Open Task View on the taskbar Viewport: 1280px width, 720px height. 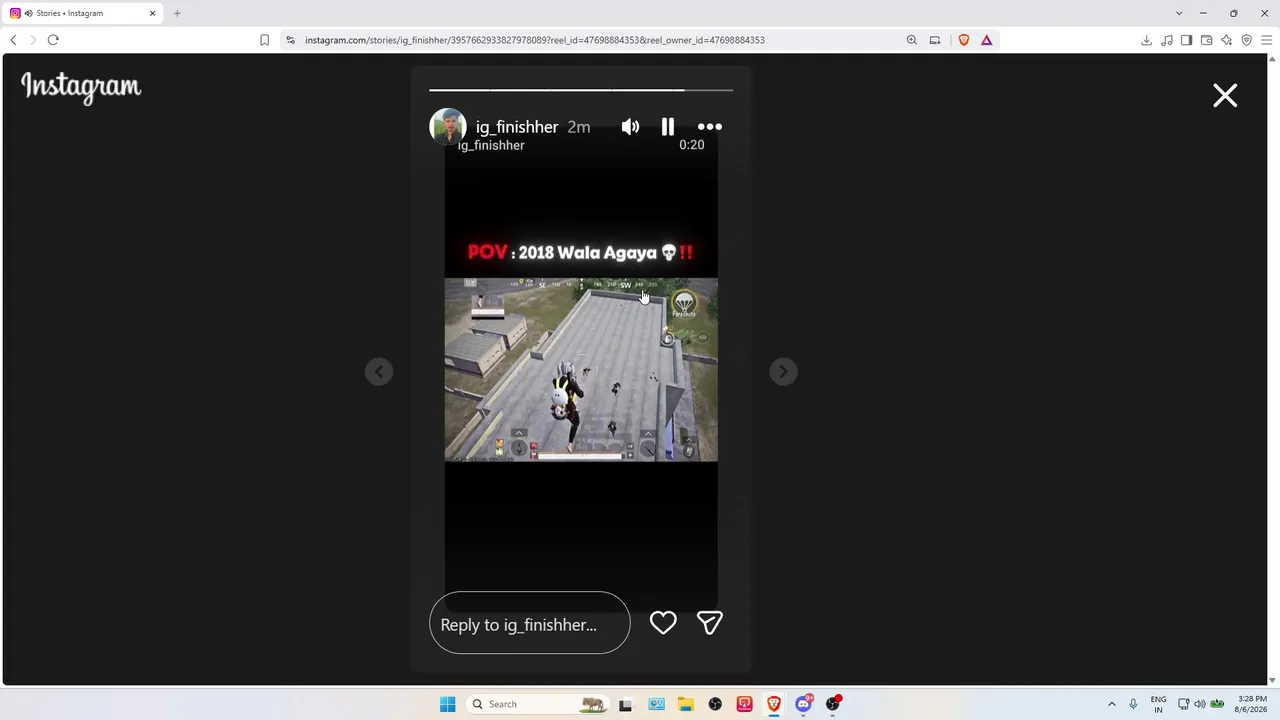626,704
